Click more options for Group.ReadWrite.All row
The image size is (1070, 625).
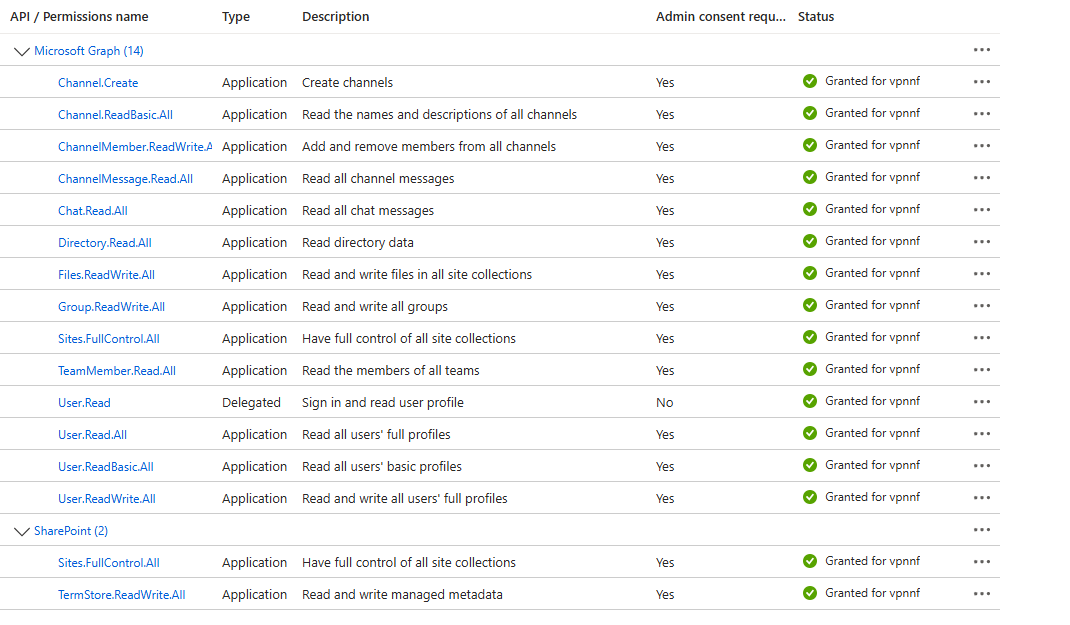[981, 306]
